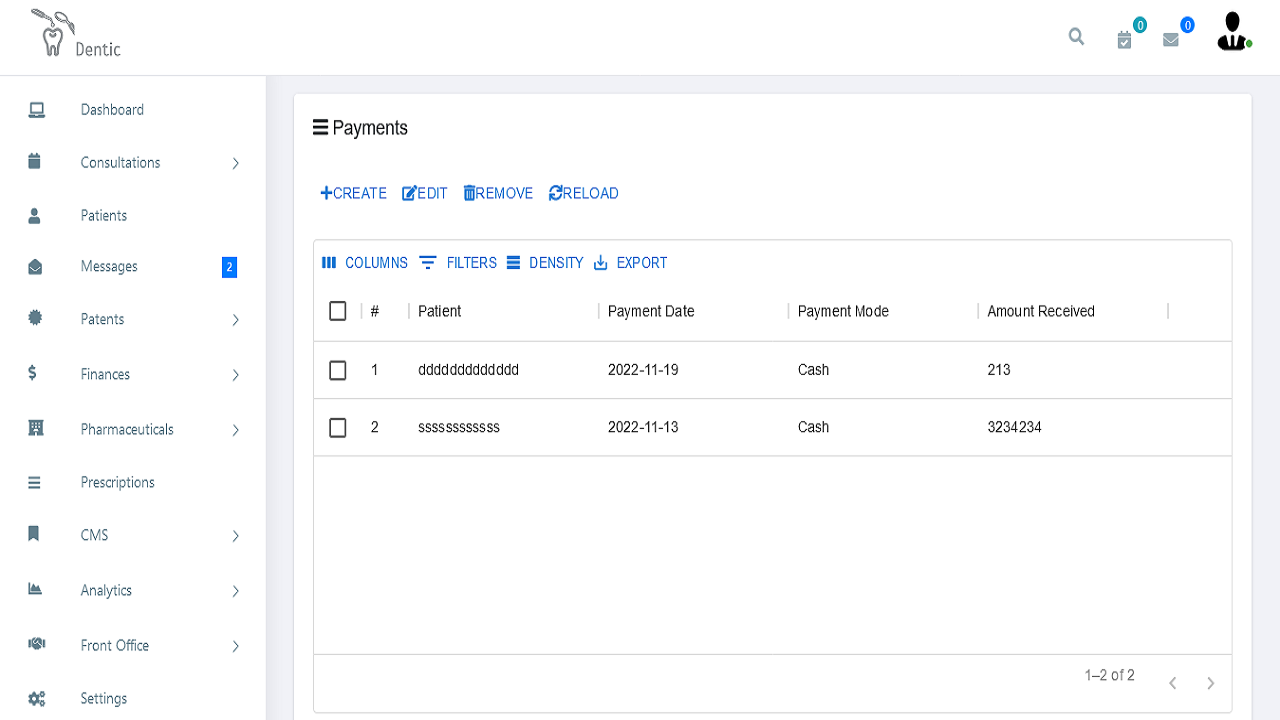Image resolution: width=1280 pixels, height=720 pixels.
Task: Click the Export download icon
Action: point(601,263)
